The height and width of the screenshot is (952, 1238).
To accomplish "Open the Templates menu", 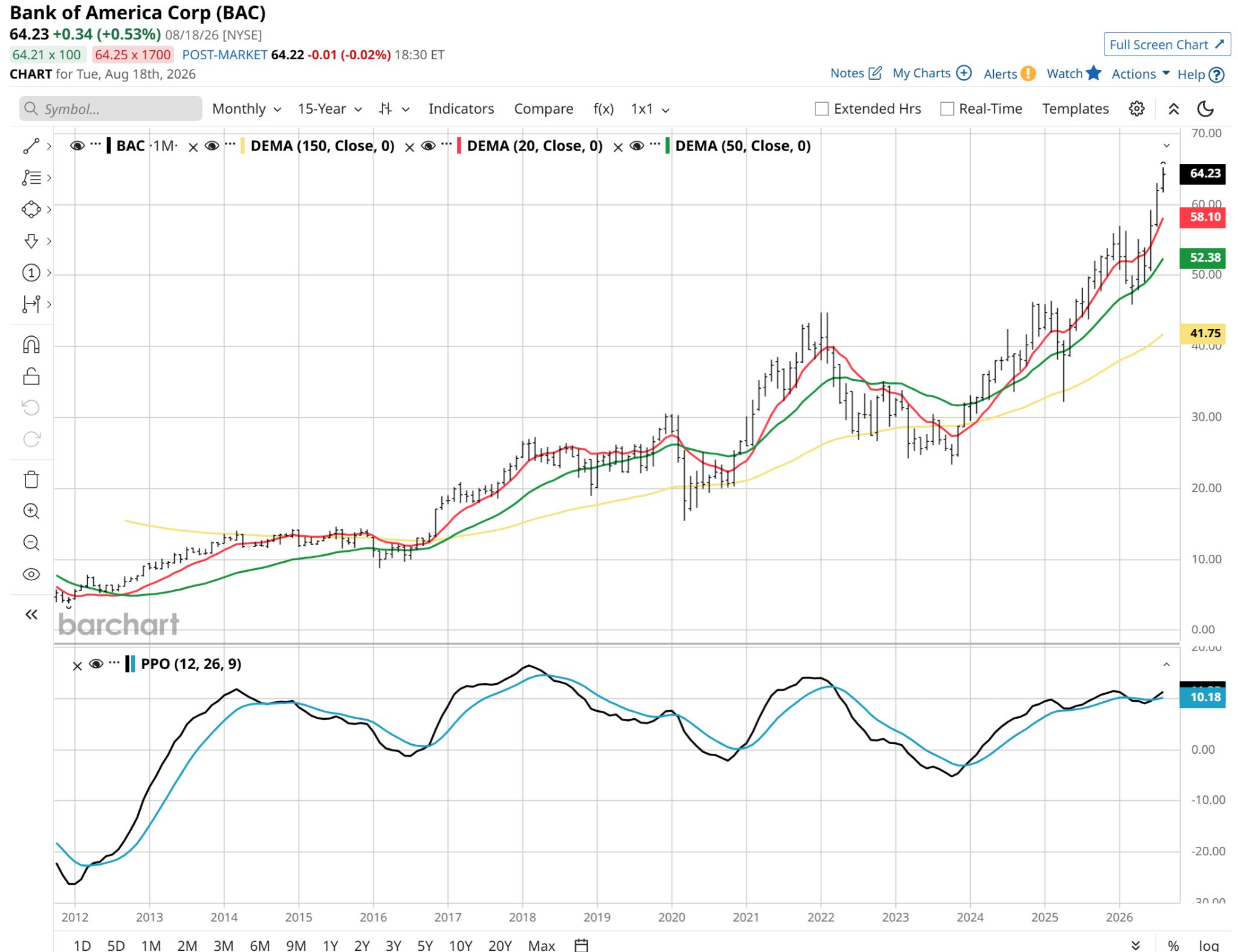I will pos(1075,109).
